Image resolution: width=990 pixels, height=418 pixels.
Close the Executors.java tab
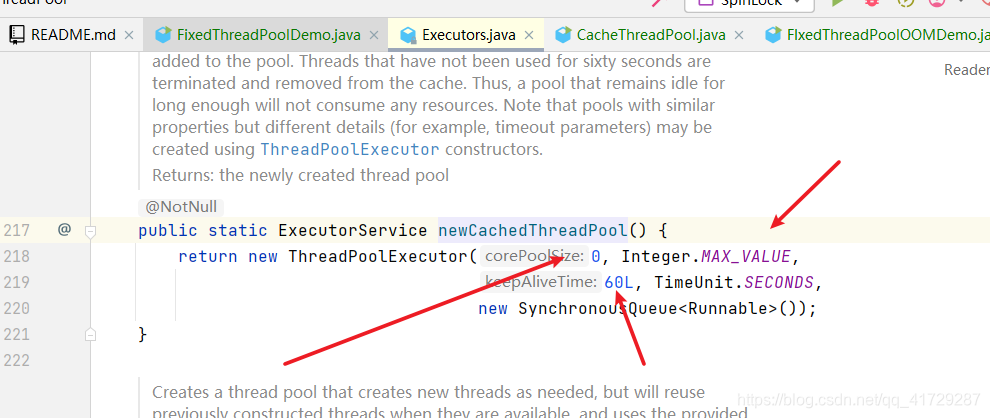click(x=529, y=35)
